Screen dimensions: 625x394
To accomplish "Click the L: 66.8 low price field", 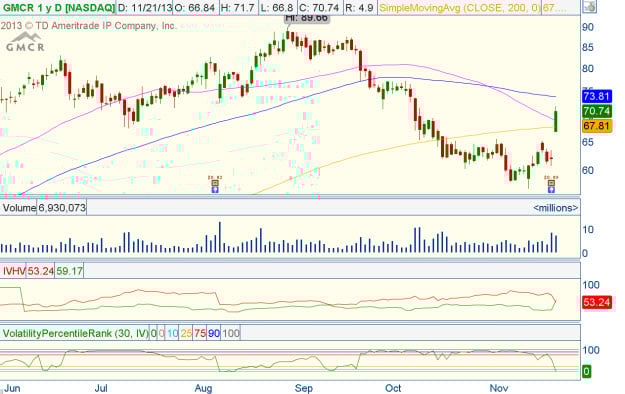I will [277, 8].
